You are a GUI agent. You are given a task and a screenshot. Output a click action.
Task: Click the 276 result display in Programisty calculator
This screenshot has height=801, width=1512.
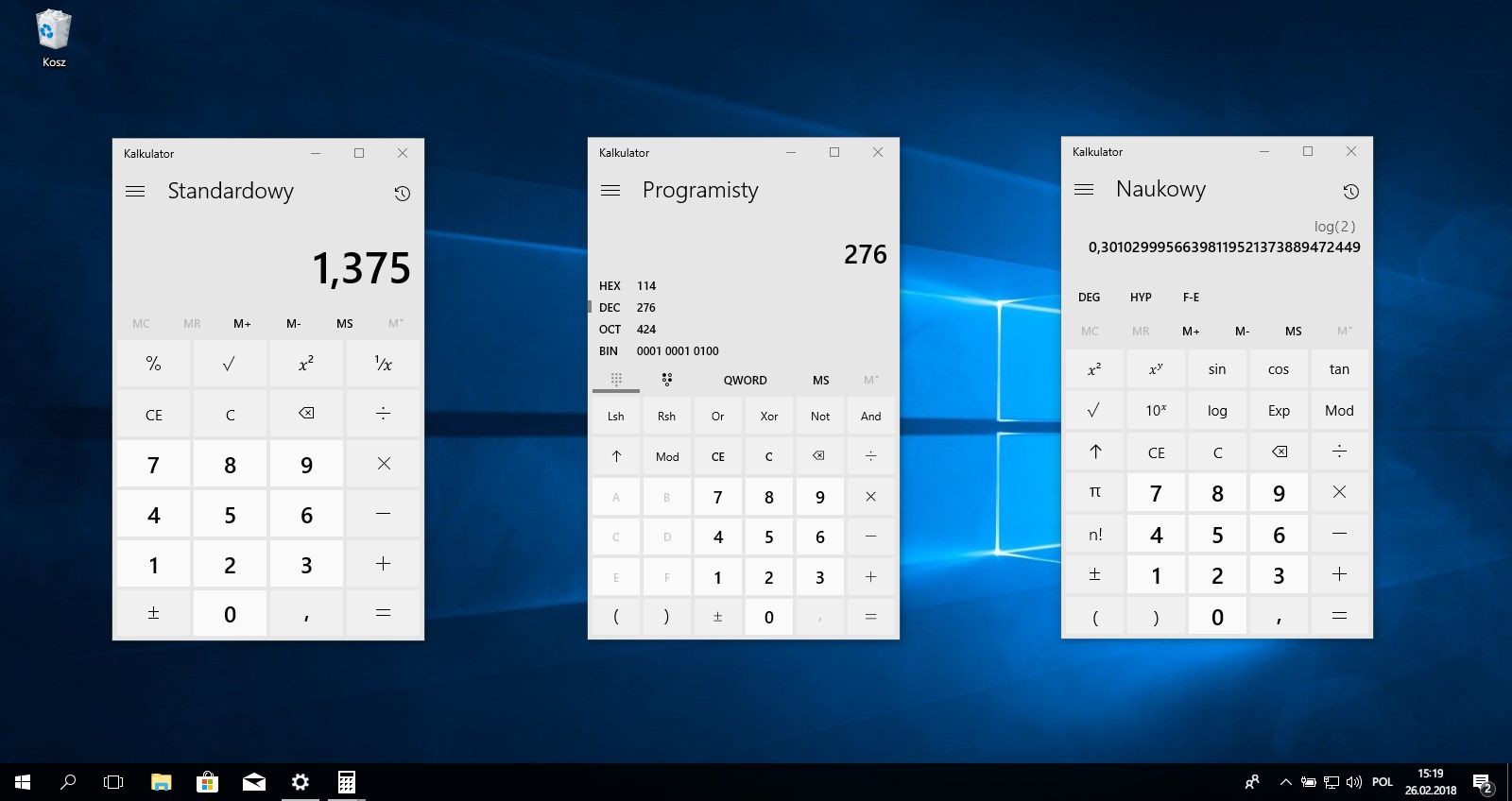[866, 254]
